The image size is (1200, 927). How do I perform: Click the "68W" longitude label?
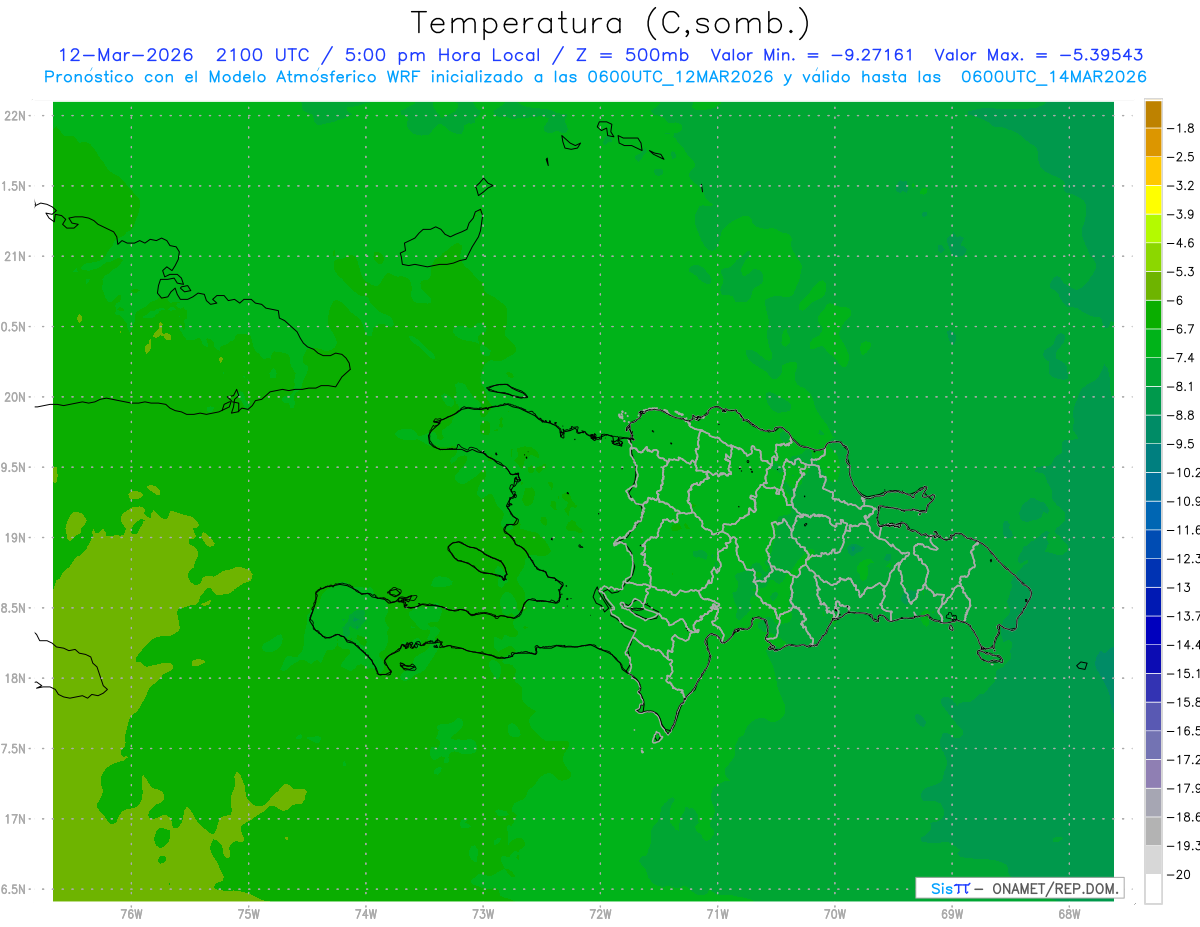click(1069, 915)
